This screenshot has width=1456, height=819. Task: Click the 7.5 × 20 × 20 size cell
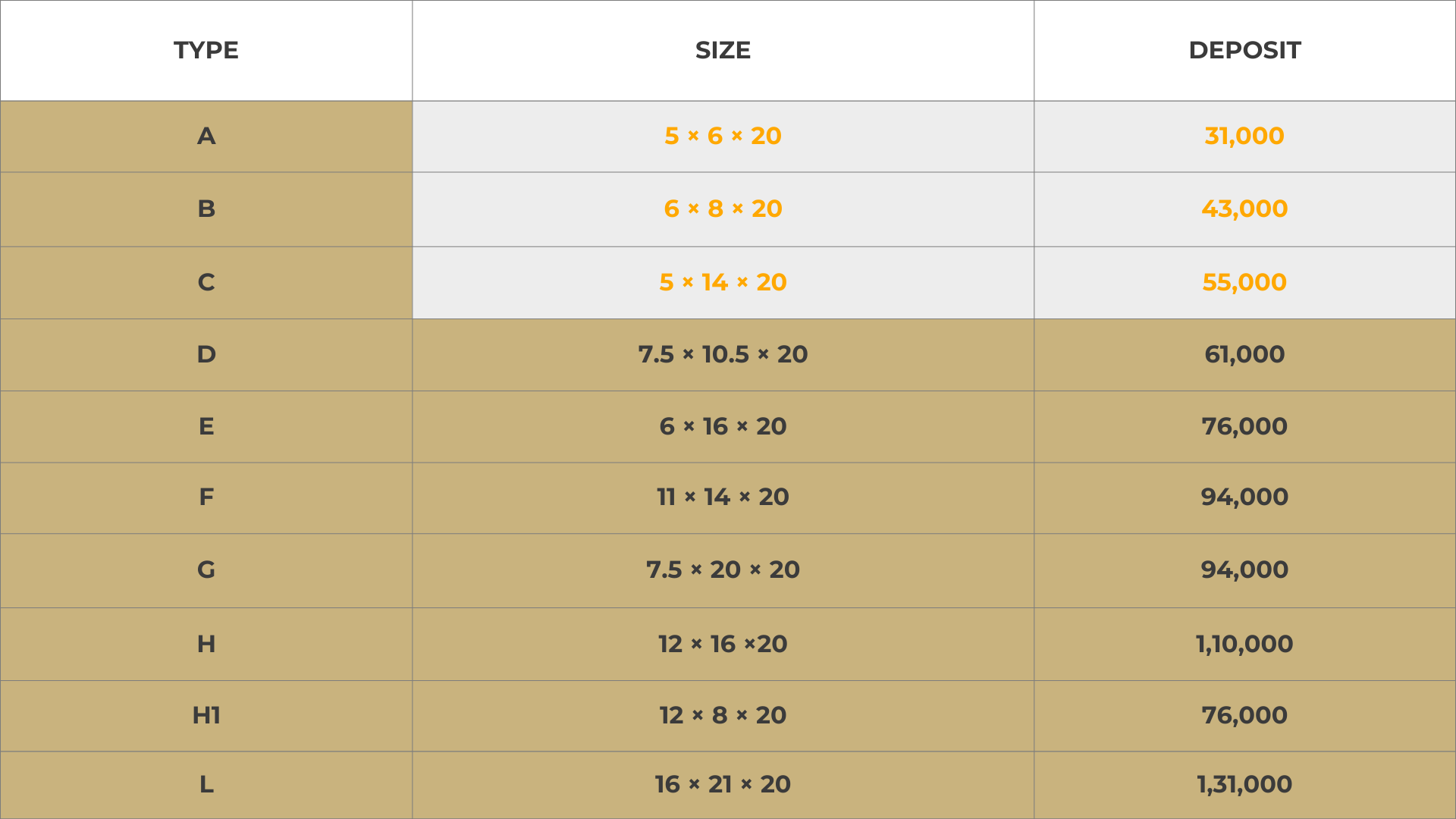tap(723, 570)
